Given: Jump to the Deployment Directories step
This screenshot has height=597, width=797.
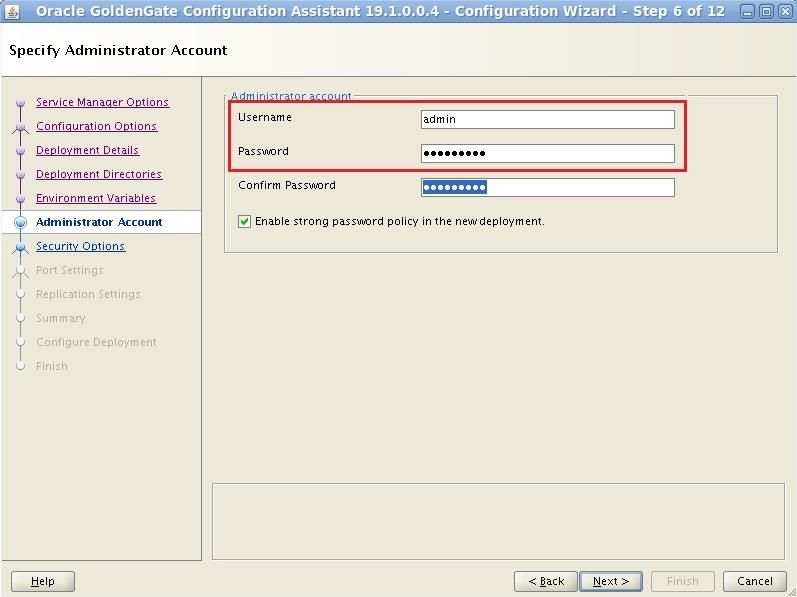Looking at the screenshot, I should (99, 174).
